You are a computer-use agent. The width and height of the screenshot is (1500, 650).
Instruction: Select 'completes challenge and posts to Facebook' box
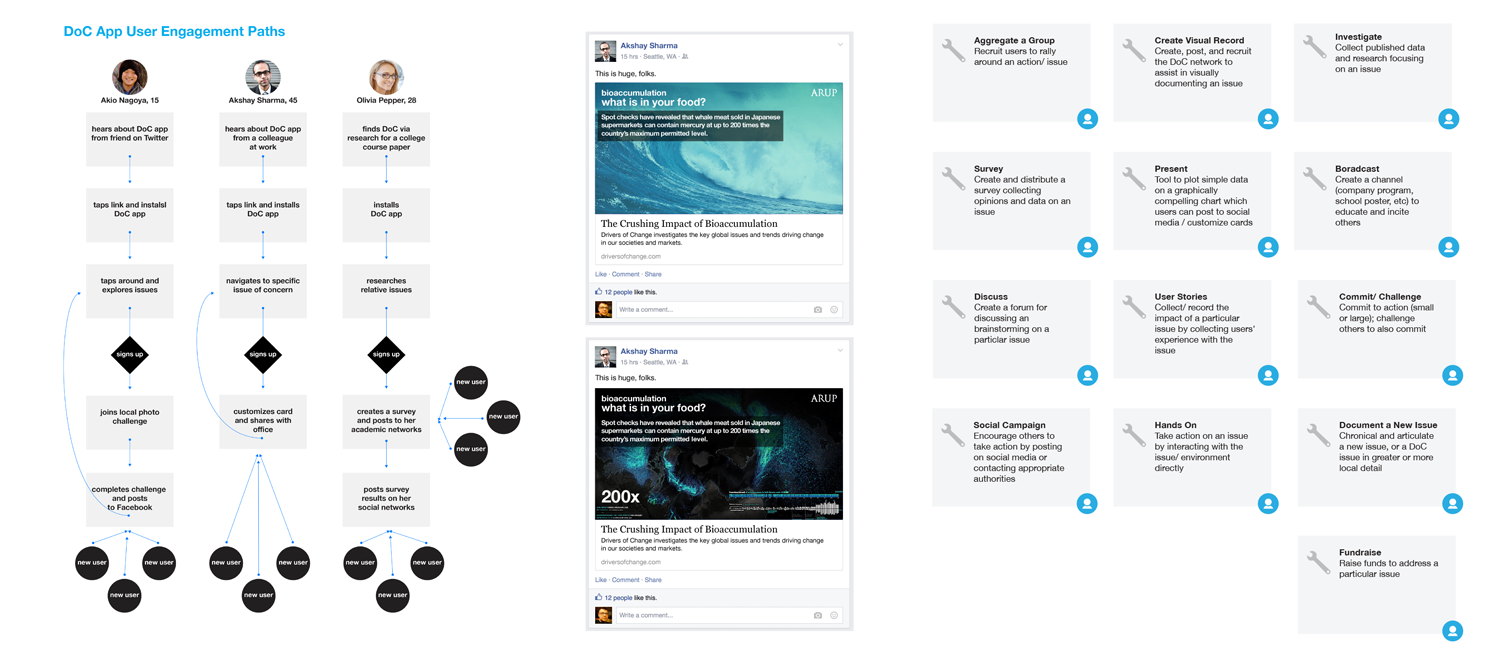130,500
